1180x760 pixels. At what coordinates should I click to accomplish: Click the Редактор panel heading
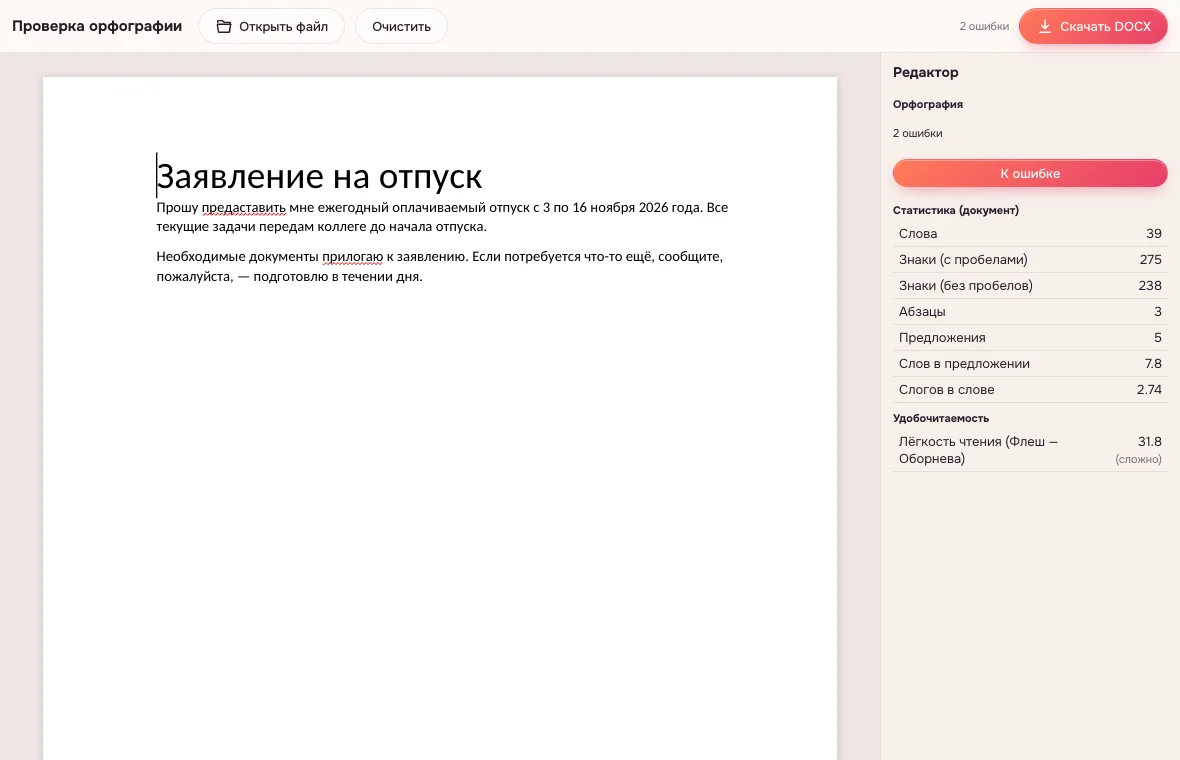point(926,72)
